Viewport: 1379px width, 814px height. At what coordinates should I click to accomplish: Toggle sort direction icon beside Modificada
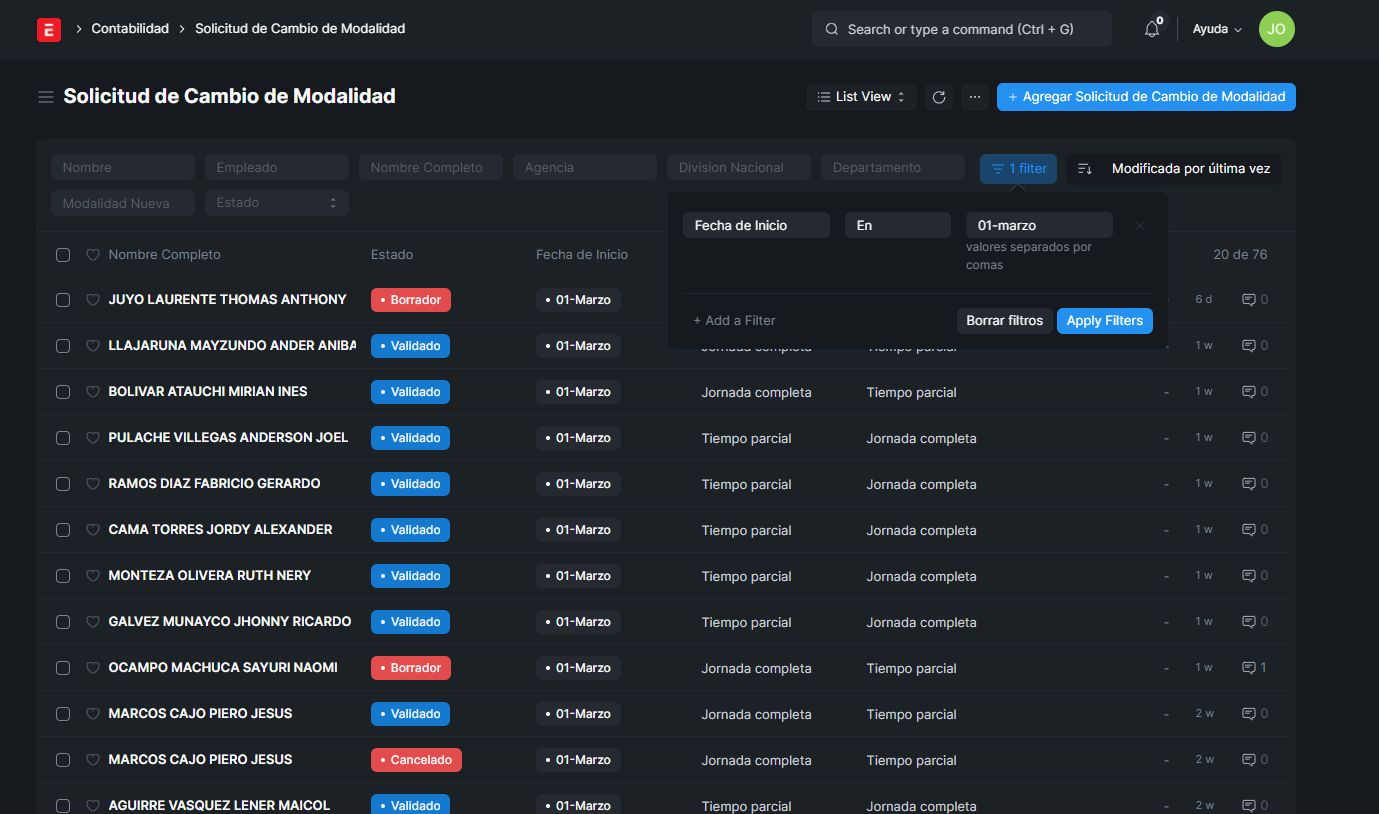[1084, 169]
